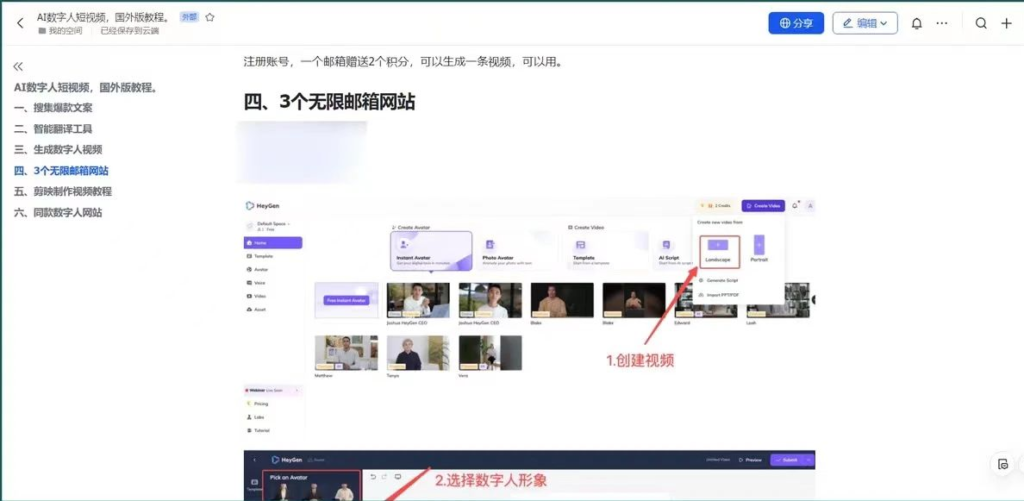Image resolution: width=1024 pixels, height=501 pixels.
Task: Select outline item 四、3个无限邮箱网站
Action: tap(61, 170)
